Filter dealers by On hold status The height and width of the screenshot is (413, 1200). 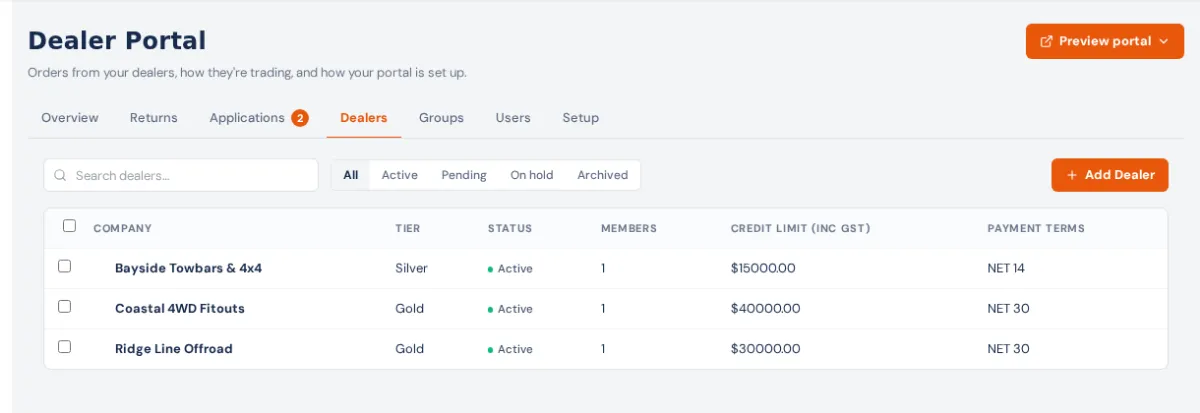[532, 175]
